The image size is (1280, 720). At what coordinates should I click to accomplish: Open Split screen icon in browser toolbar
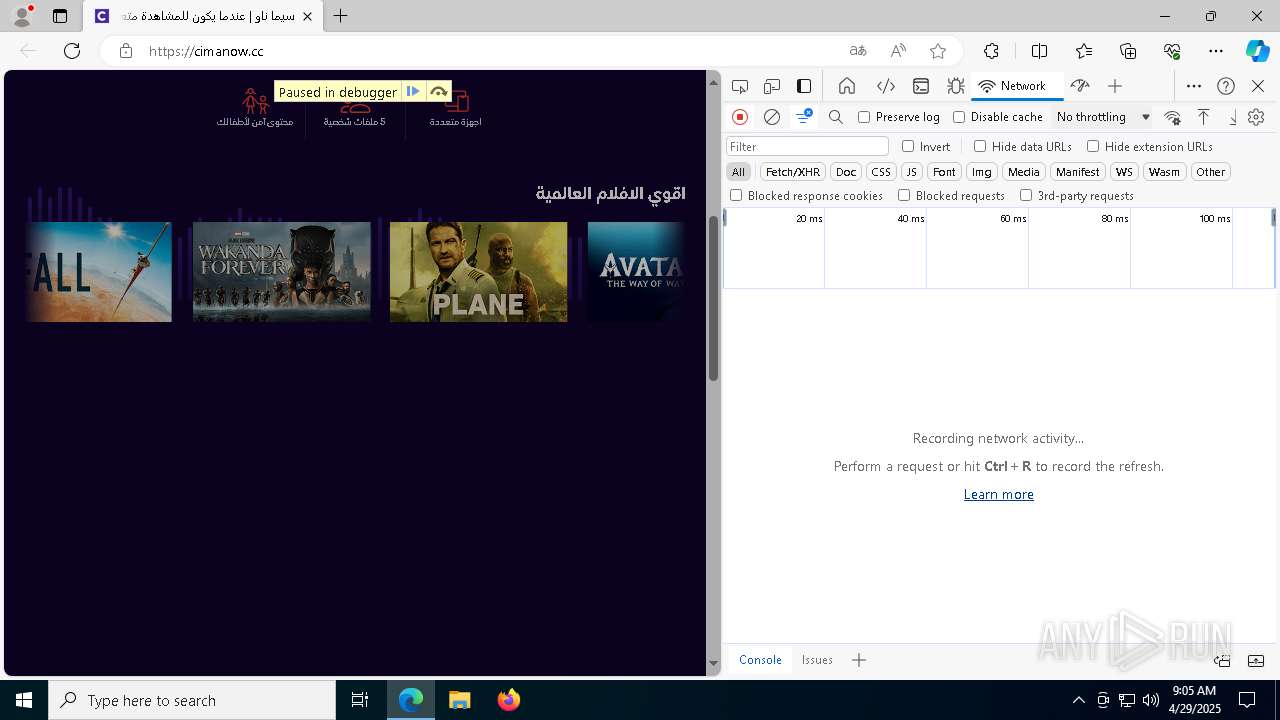pyautogui.click(x=1039, y=51)
